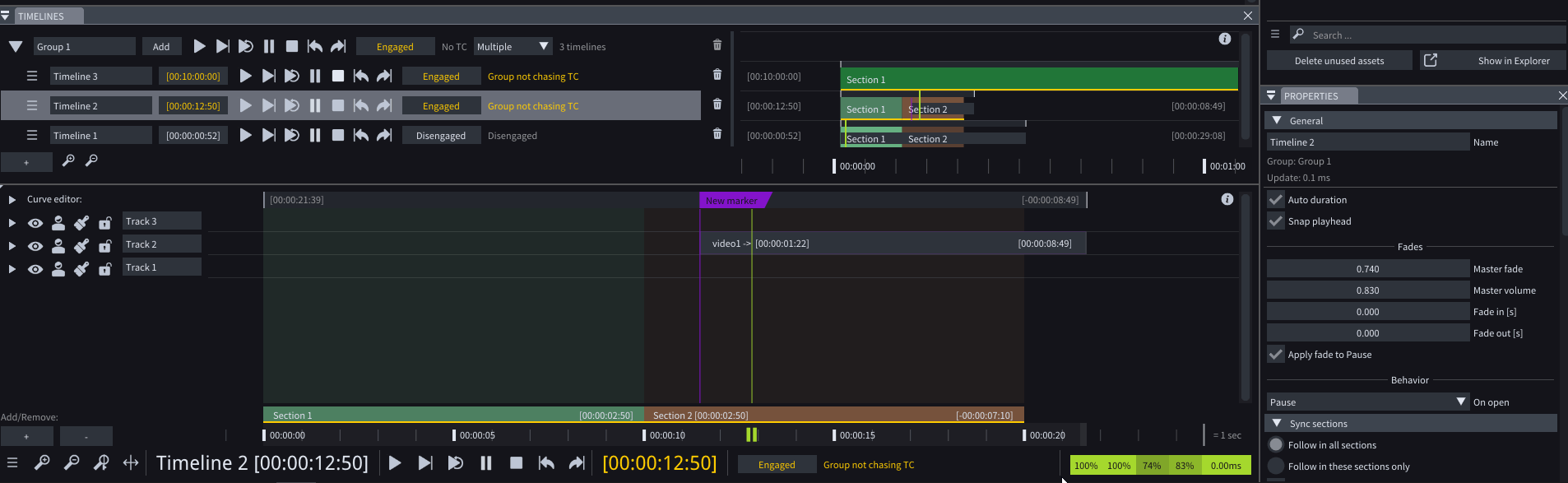This screenshot has height=483, width=1568.
Task: Open the Multiple dropdown in Group 1
Action: pyautogui.click(x=513, y=47)
